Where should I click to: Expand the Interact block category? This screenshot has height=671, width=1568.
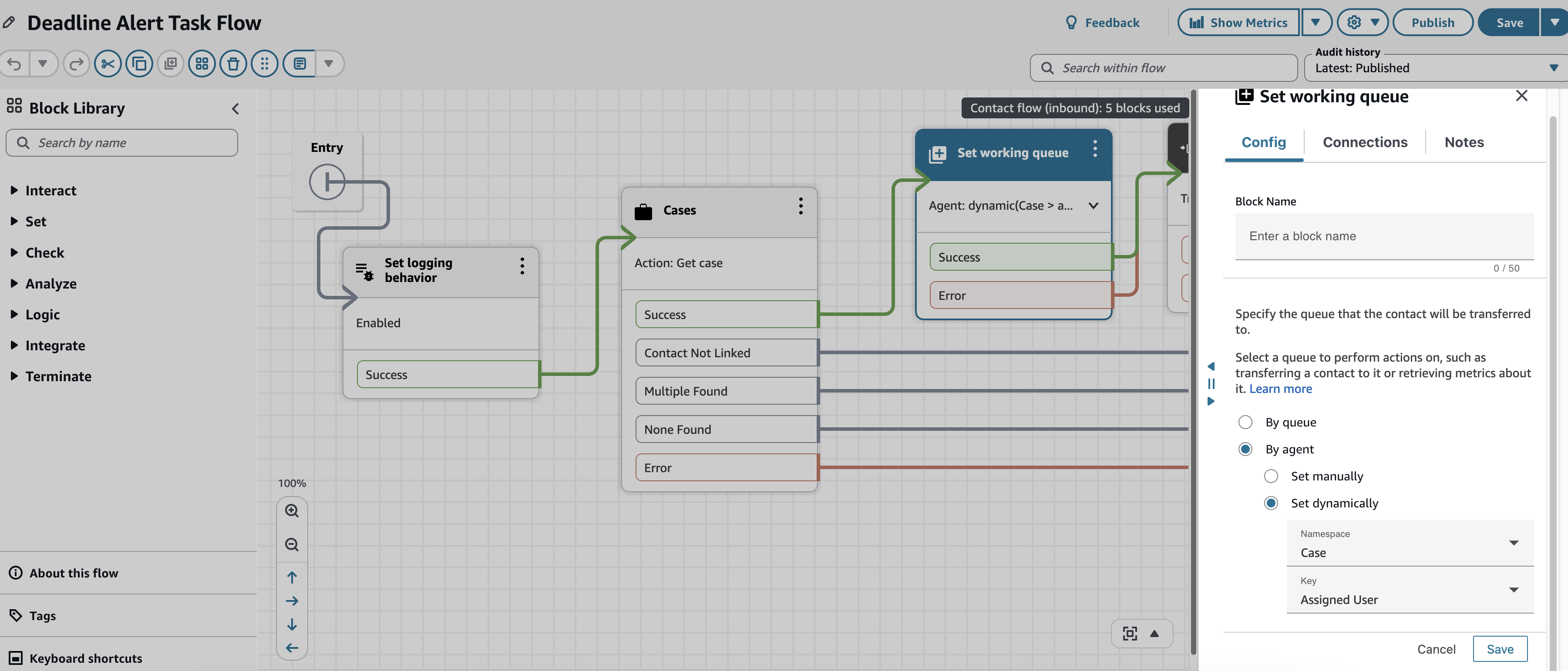pyautogui.click(x=51, y=190)
